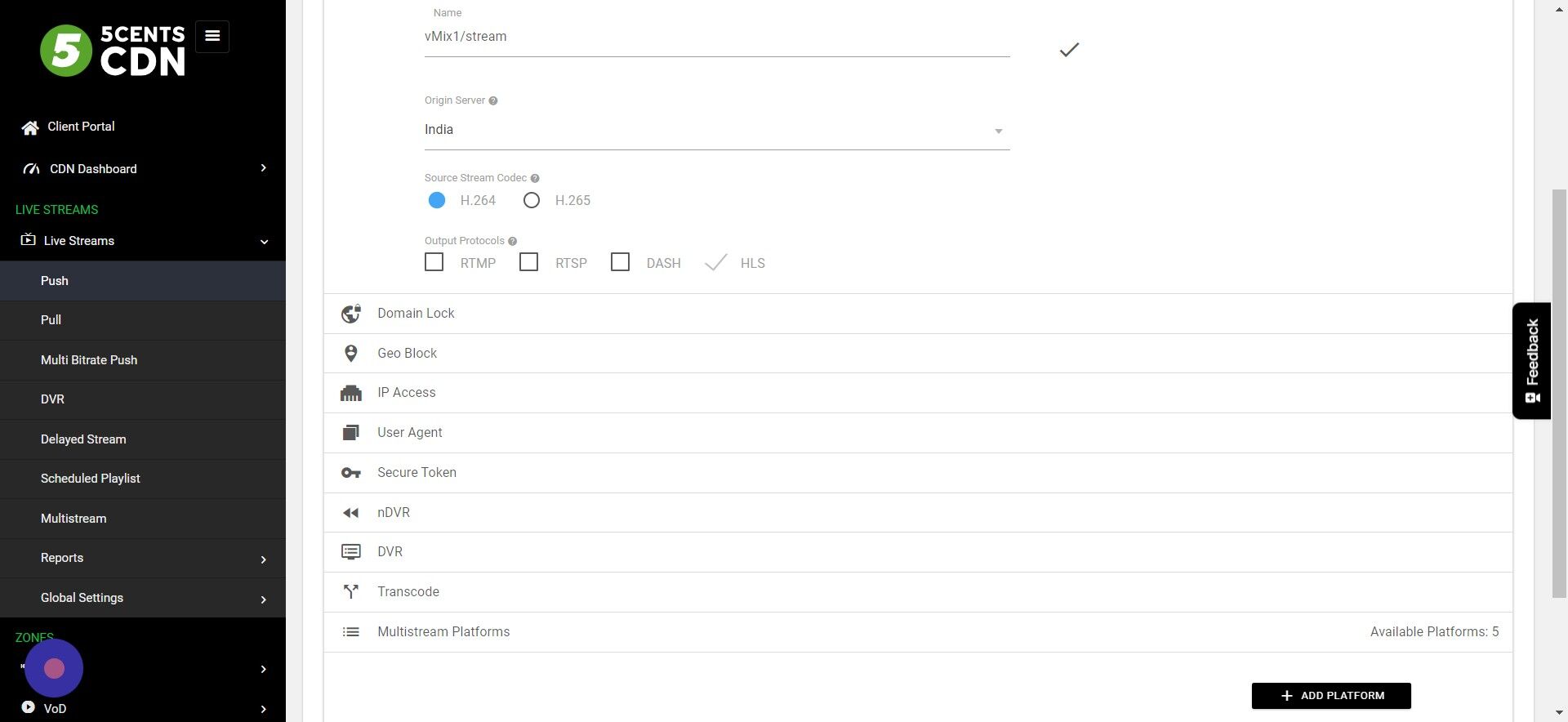Click the Add Platform button
The width and height of the screenshot is (1568, 722).
[x=1331, y=696]
